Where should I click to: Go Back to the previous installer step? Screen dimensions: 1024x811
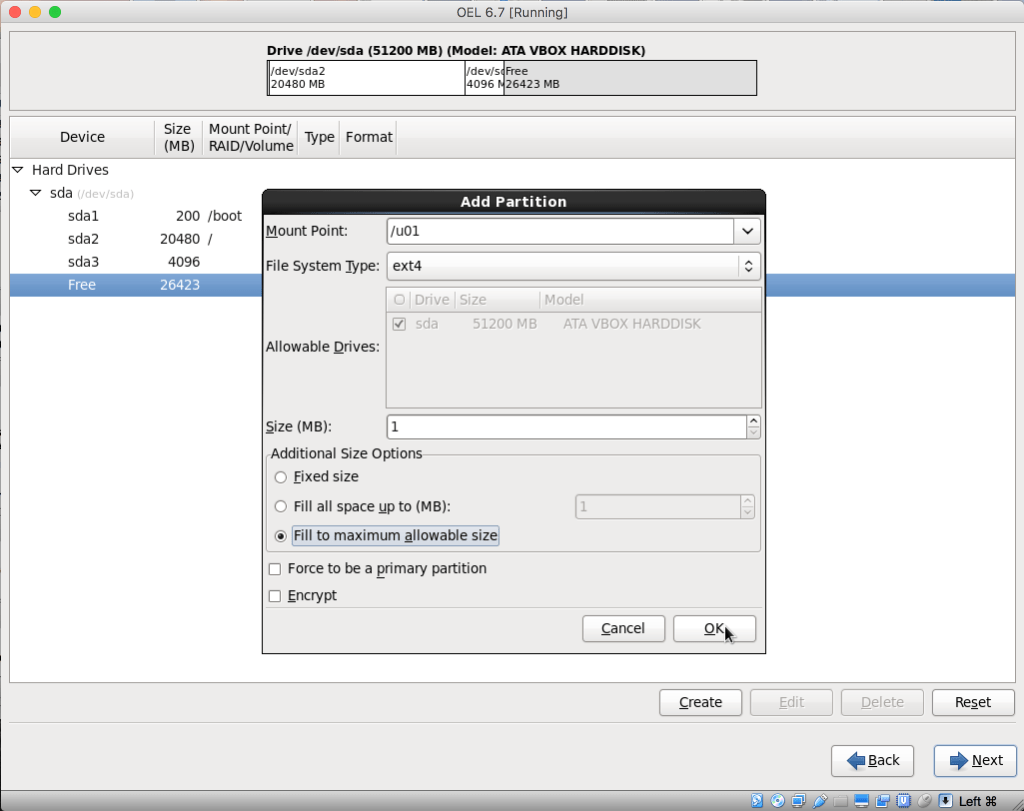pyautogui.click(x=872, y=761)
